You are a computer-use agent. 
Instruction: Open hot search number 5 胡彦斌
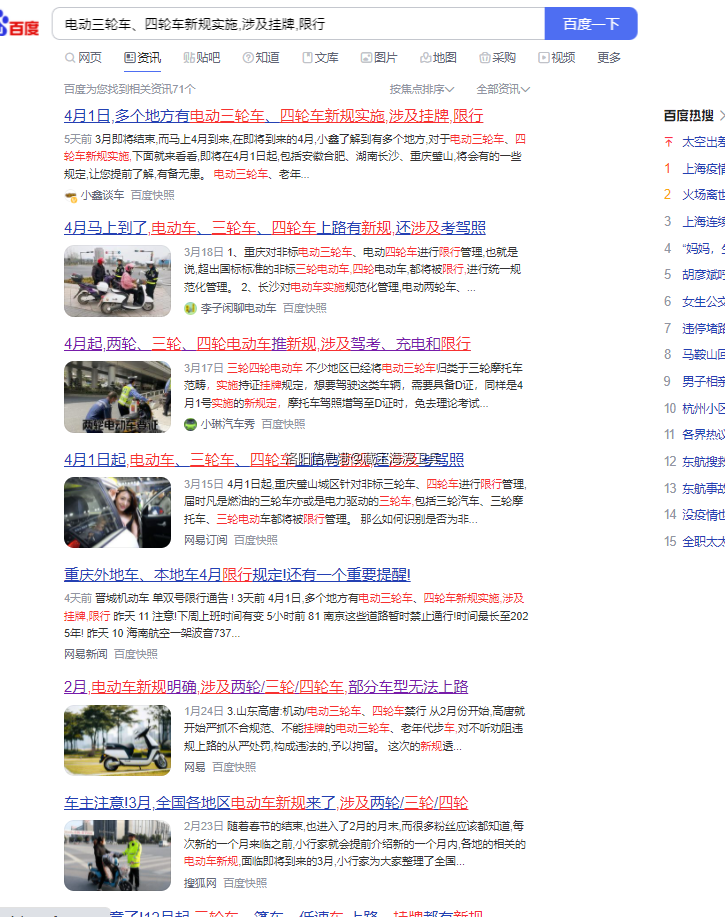pos(703,275)
